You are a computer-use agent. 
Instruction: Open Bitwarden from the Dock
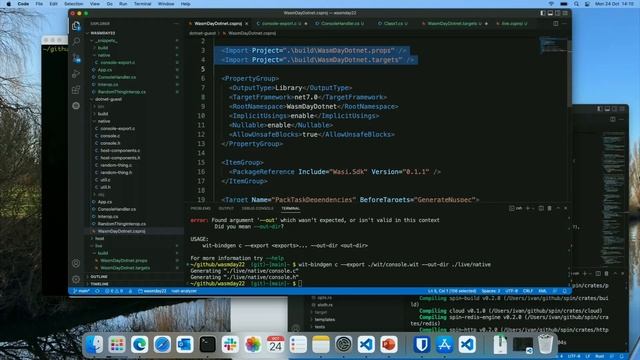(x=422, y=344)
